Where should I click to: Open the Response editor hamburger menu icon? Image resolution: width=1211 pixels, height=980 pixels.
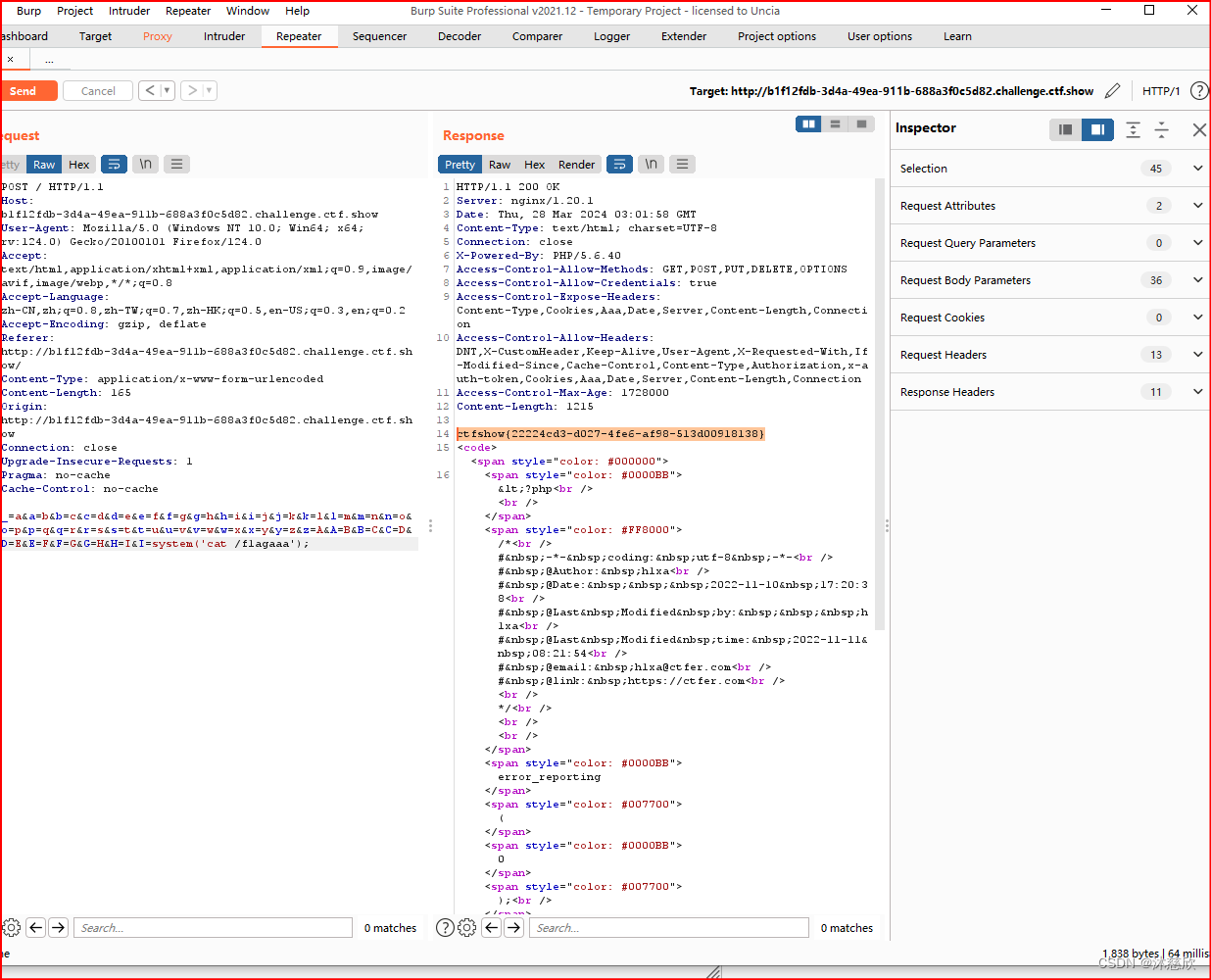[x=682, y=165]
